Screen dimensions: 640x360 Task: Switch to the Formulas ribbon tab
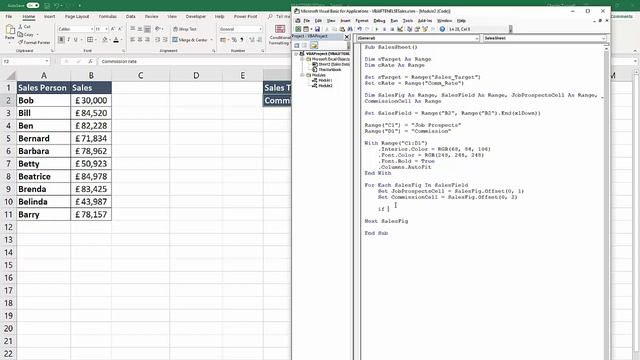pyautogui.click(x=108, y=16)
